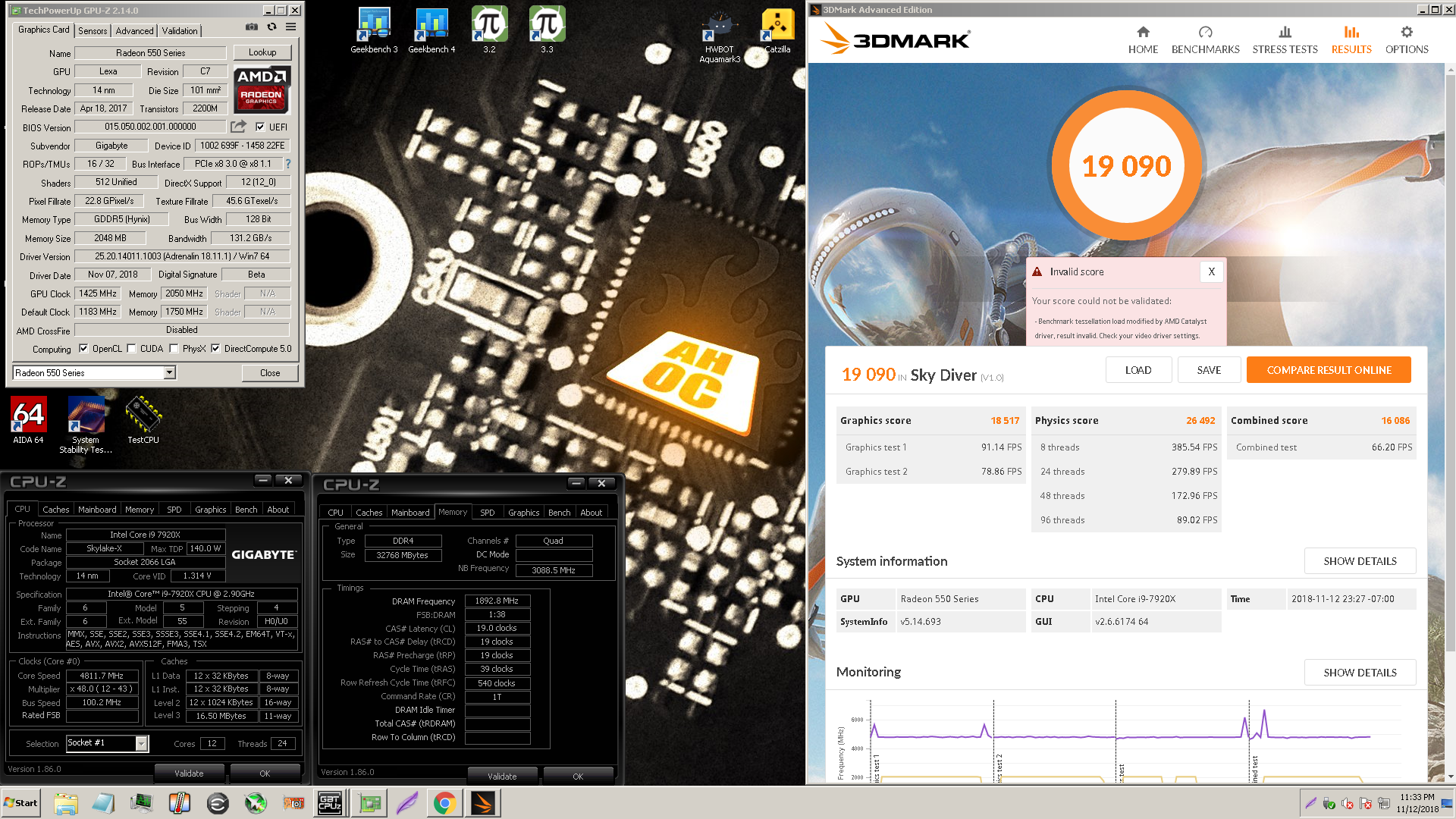This screenshot has height=819, width=1456.
Task: Toggle the UEFI checkbox in GPU-Z
Action: [260, 127]
